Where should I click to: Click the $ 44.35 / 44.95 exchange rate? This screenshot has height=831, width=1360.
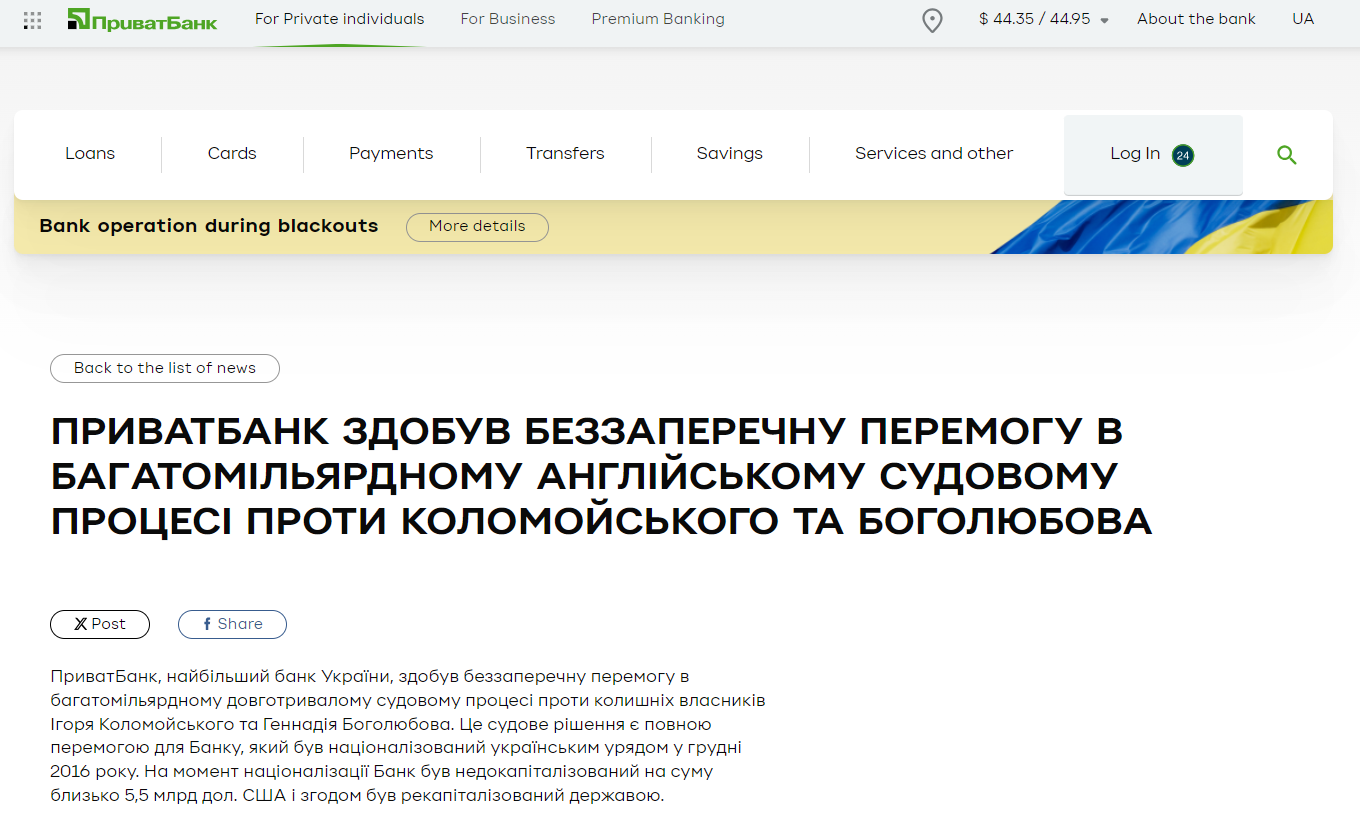click(1035, 19)
